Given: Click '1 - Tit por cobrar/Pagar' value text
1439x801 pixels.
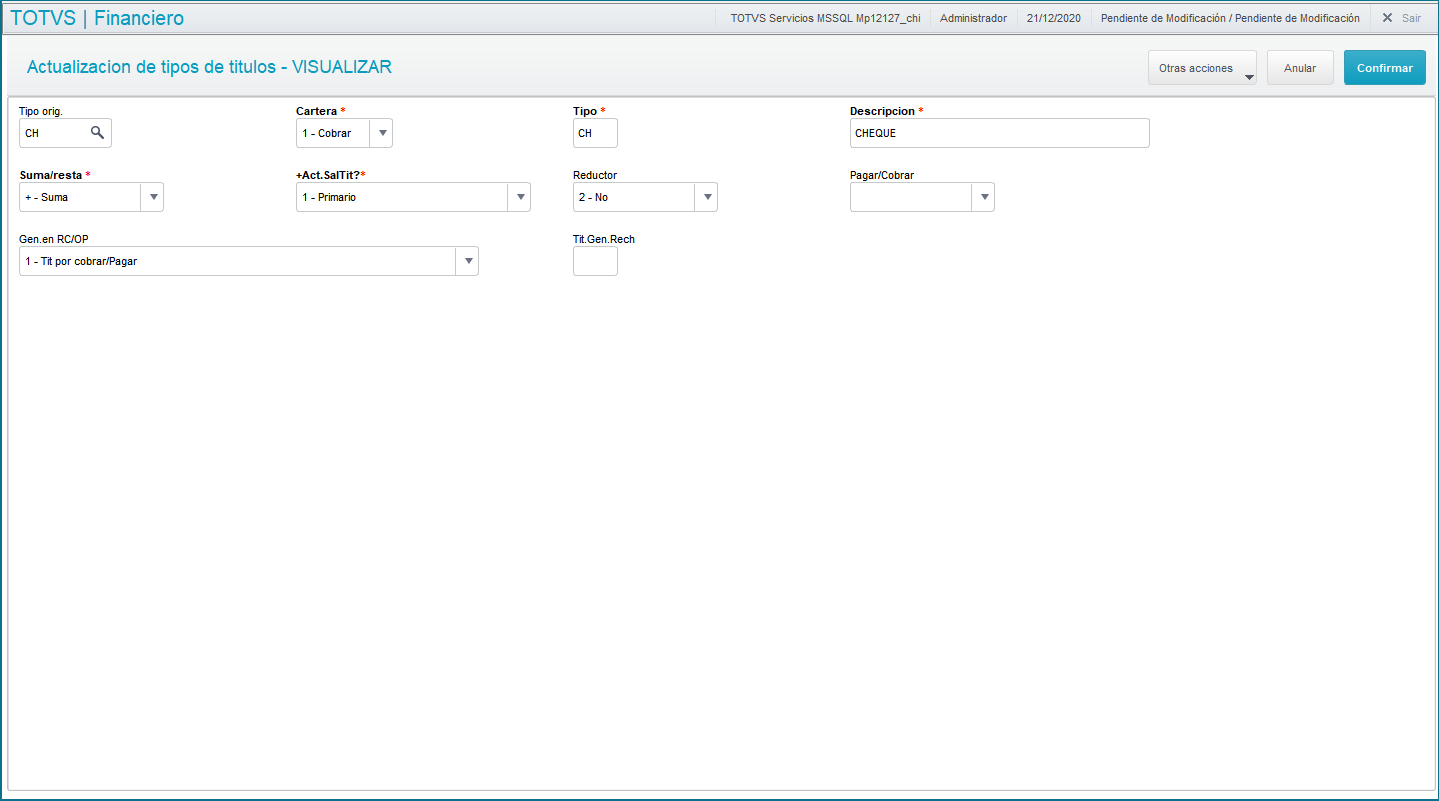Looking at the screenshot, I should click(81, 261).
